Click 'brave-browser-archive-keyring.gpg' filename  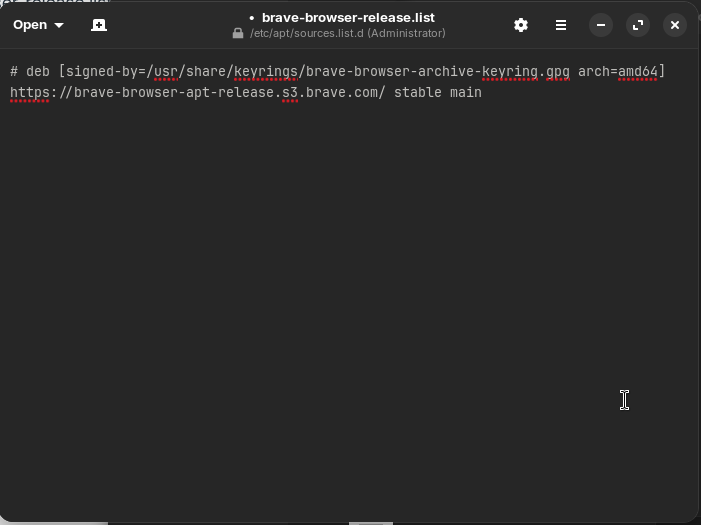[438, 72]
